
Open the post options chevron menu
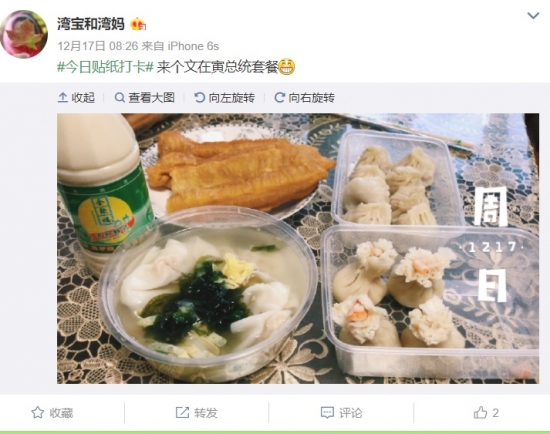[533, 16]
